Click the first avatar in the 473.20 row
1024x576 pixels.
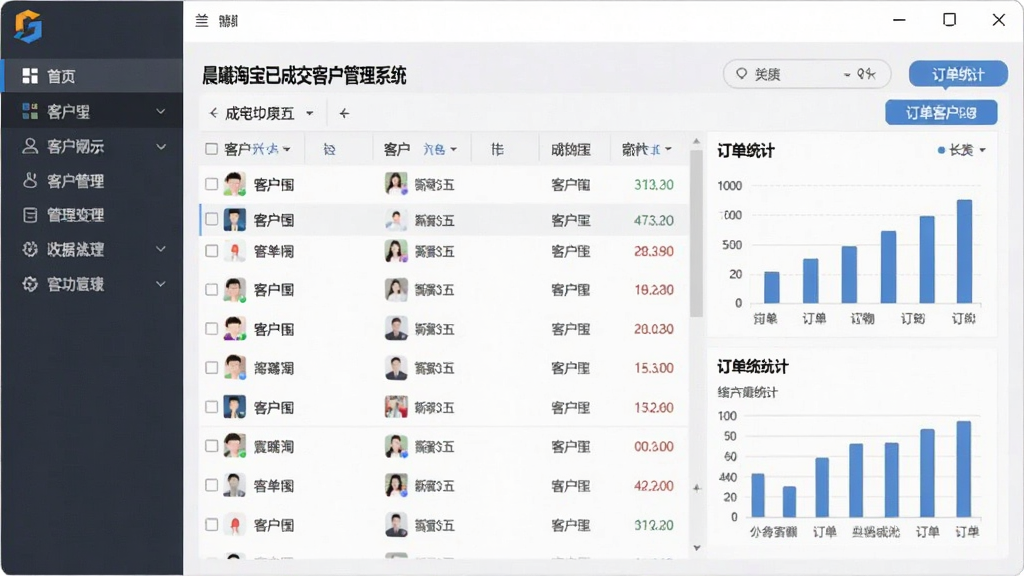234,219
